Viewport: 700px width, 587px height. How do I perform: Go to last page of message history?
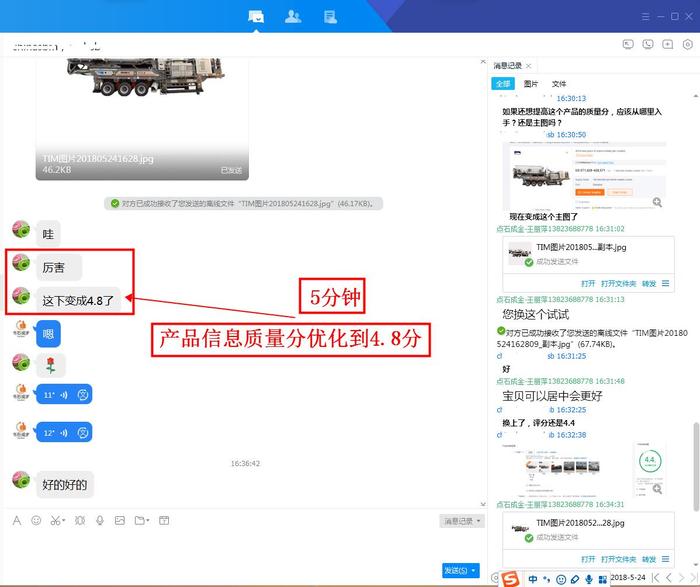pyautogui.click(x=693, y=578)
